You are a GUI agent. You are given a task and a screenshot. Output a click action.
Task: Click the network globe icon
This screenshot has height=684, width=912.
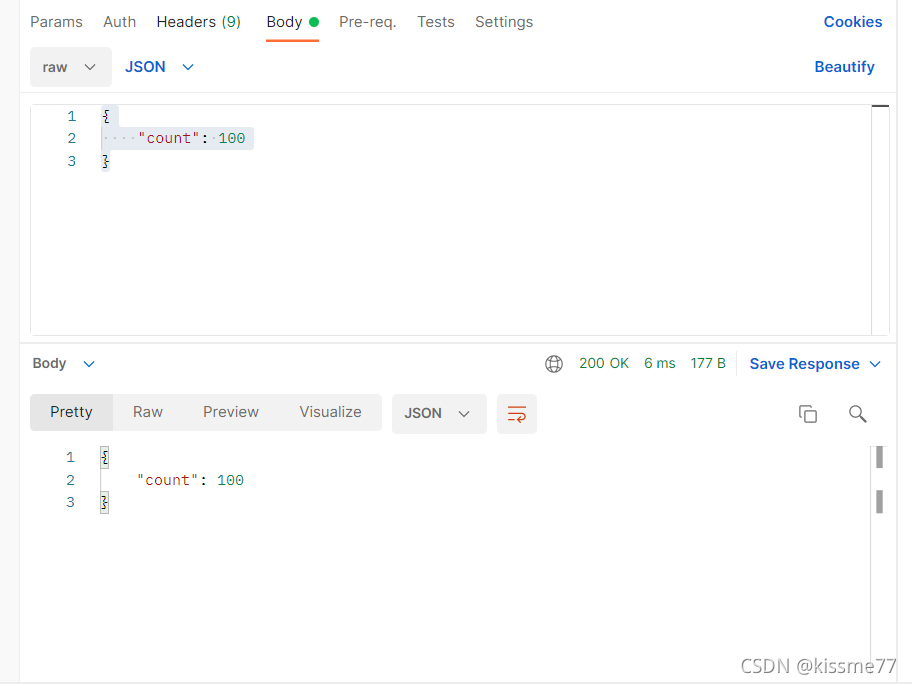click(x=554, y=364)
